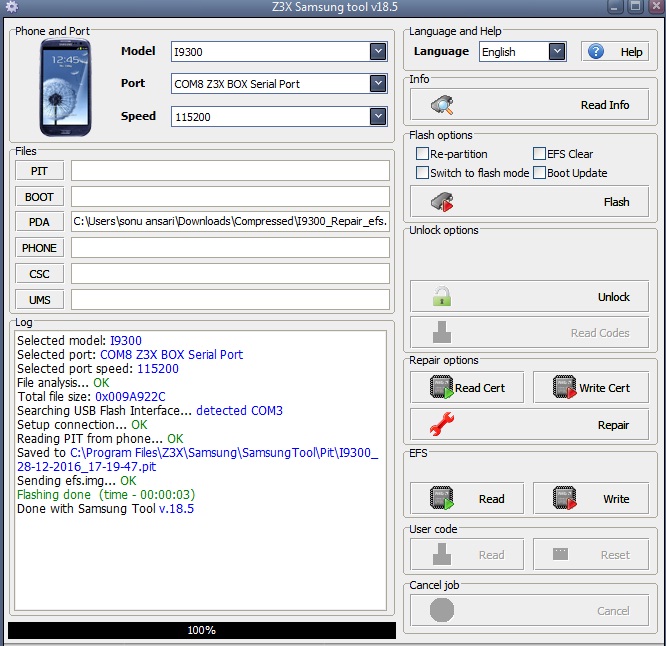Close the Z3X Samsung tool window
Image resolution: width=666 pixels, height=646 pixels.
click(657, 7)
